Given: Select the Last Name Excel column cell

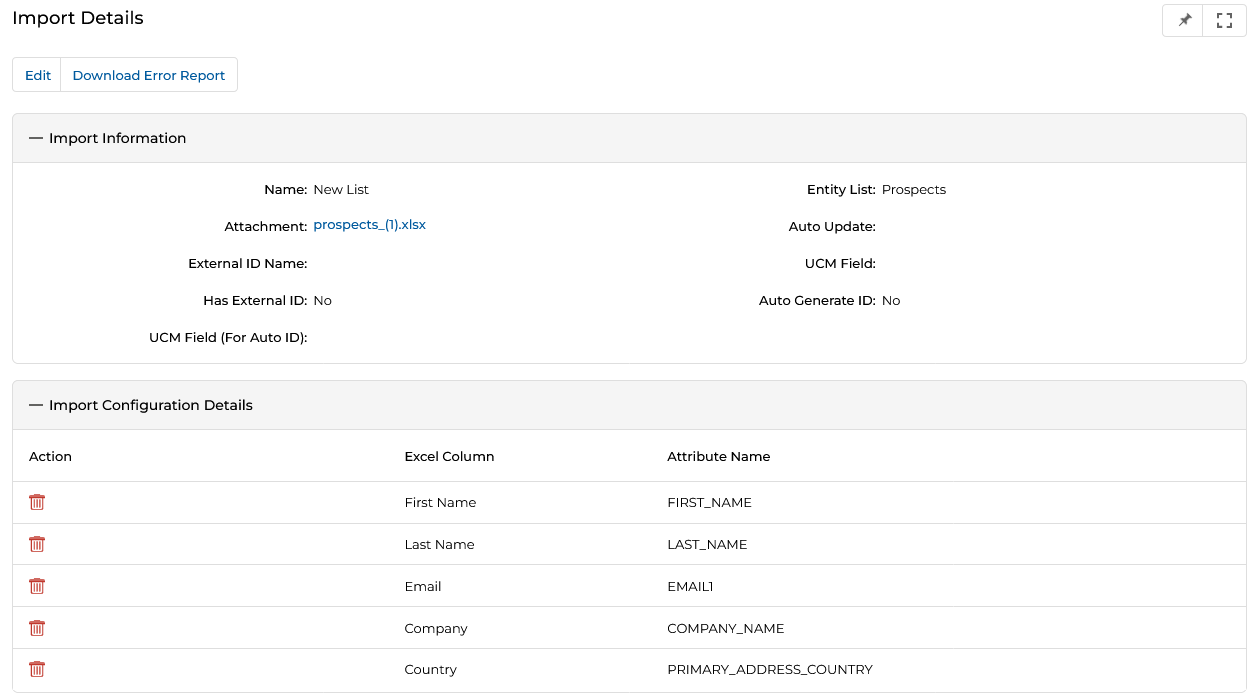Looking at the screenshot, I should [439, 544].
